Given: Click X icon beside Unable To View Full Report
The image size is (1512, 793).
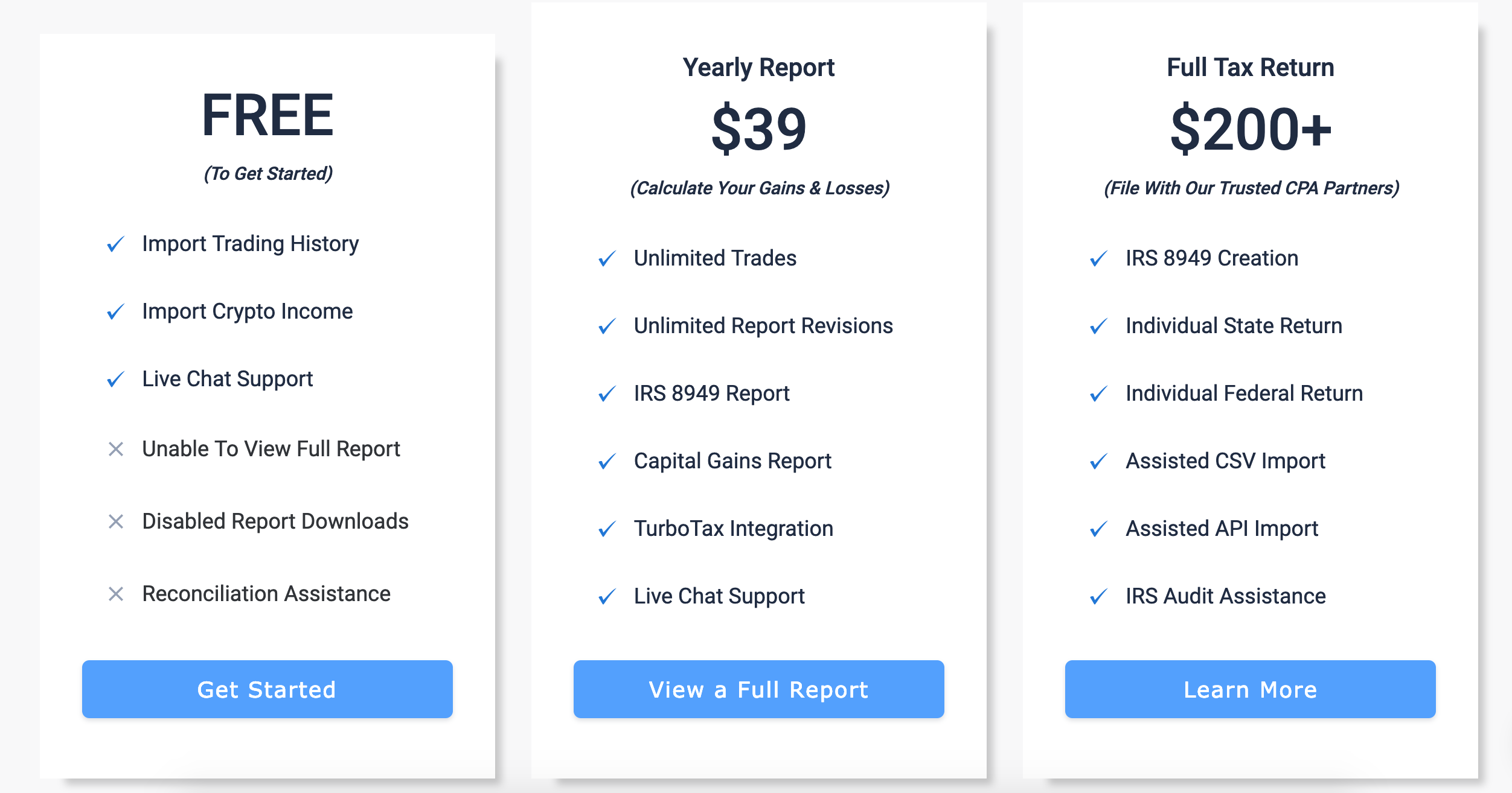Looking at the screenshot, I should pos(115,449).
